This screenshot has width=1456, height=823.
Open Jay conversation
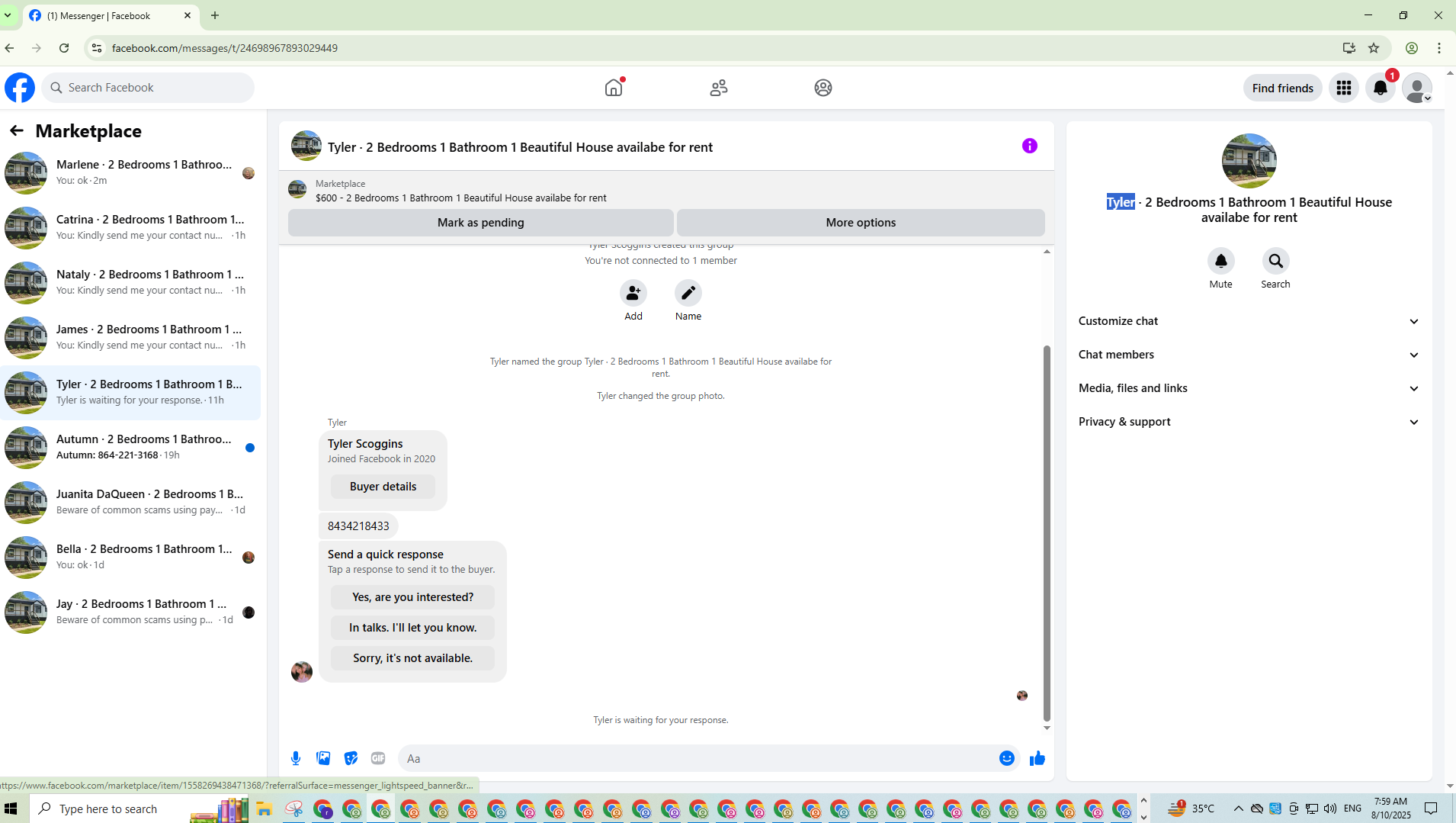[130, 612]
